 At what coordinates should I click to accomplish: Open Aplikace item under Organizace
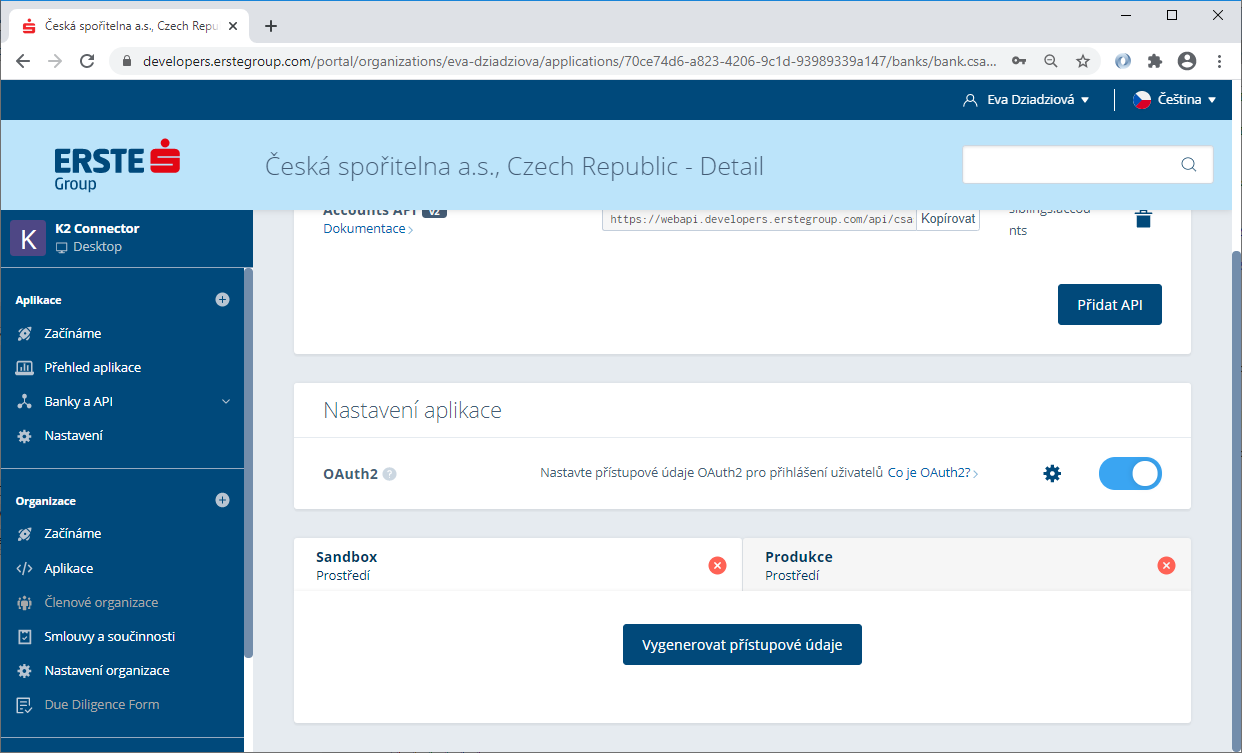68,568
